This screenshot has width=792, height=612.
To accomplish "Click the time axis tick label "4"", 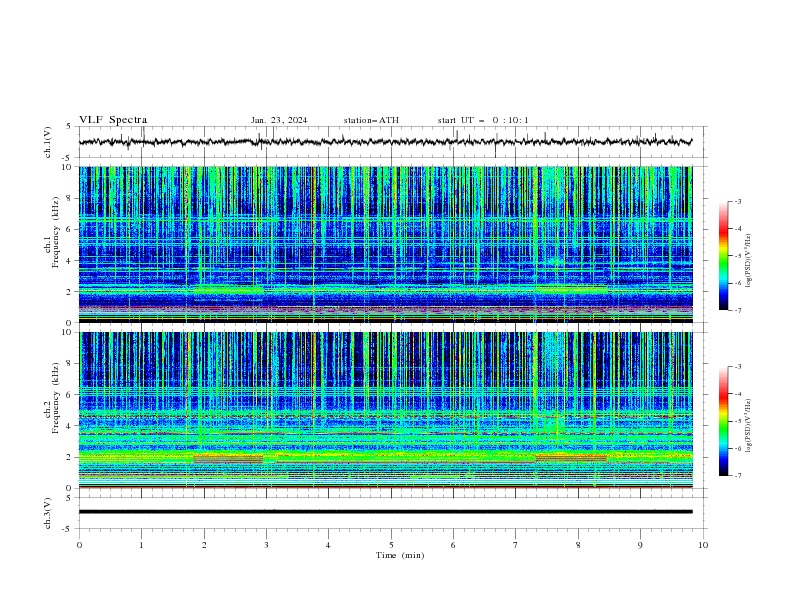I will coord(328,545).
